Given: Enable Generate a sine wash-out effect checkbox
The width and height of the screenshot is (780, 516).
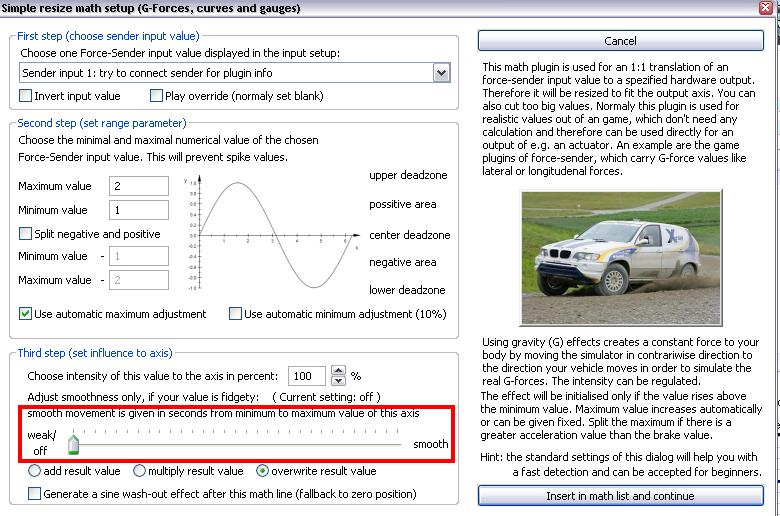Looking at the screenshot, I should pos(34,494).
